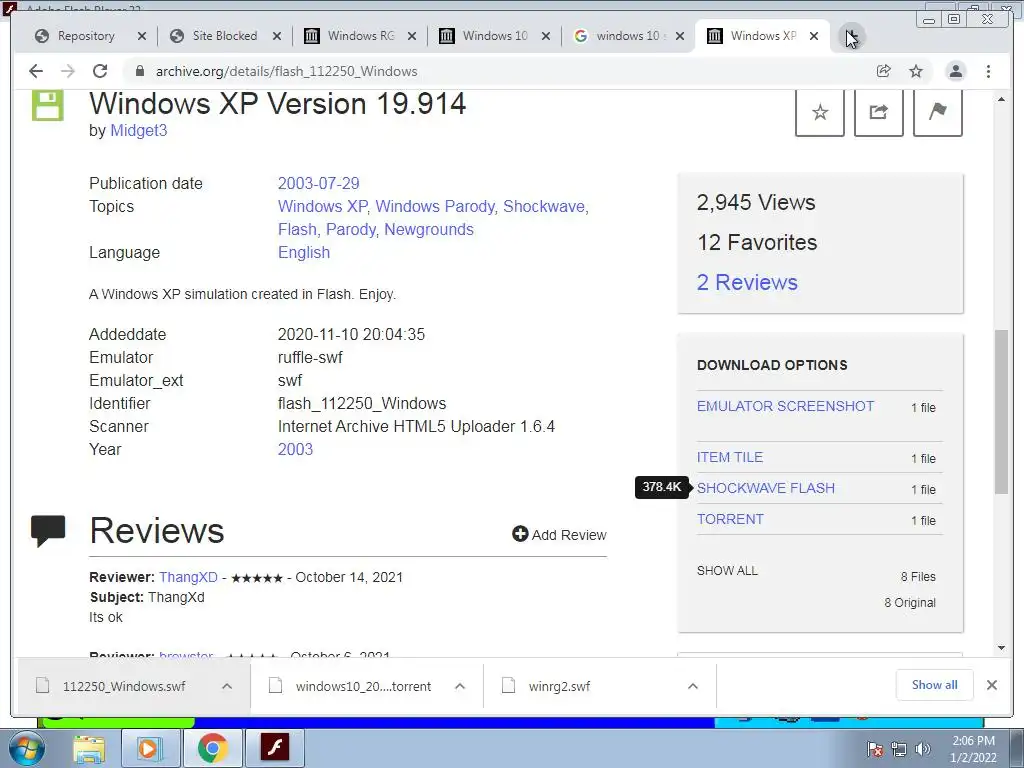This screenshot has height=768, width=1024.
Task: Click Add Review
Action: 560,535
